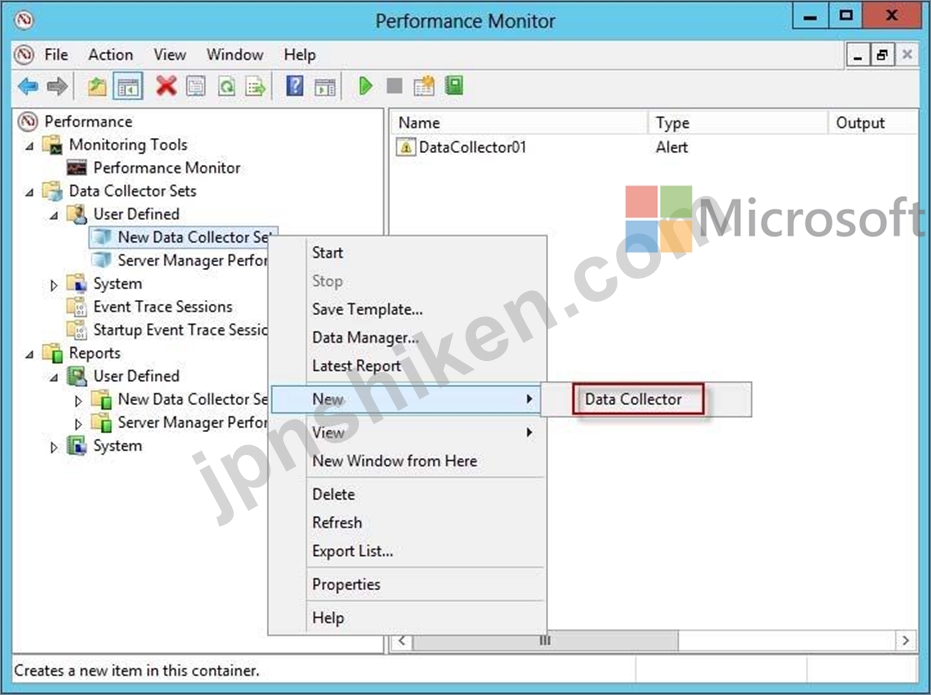Select Latest Report in context menu
The width and height of the screenshot is (931, 695).
[408, 366]
